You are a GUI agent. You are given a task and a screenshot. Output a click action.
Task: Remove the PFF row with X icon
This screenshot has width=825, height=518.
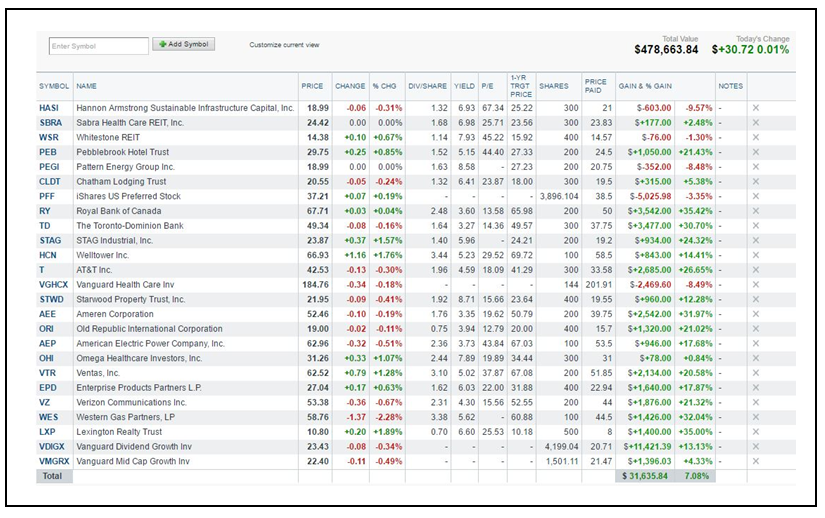point(756,196)
